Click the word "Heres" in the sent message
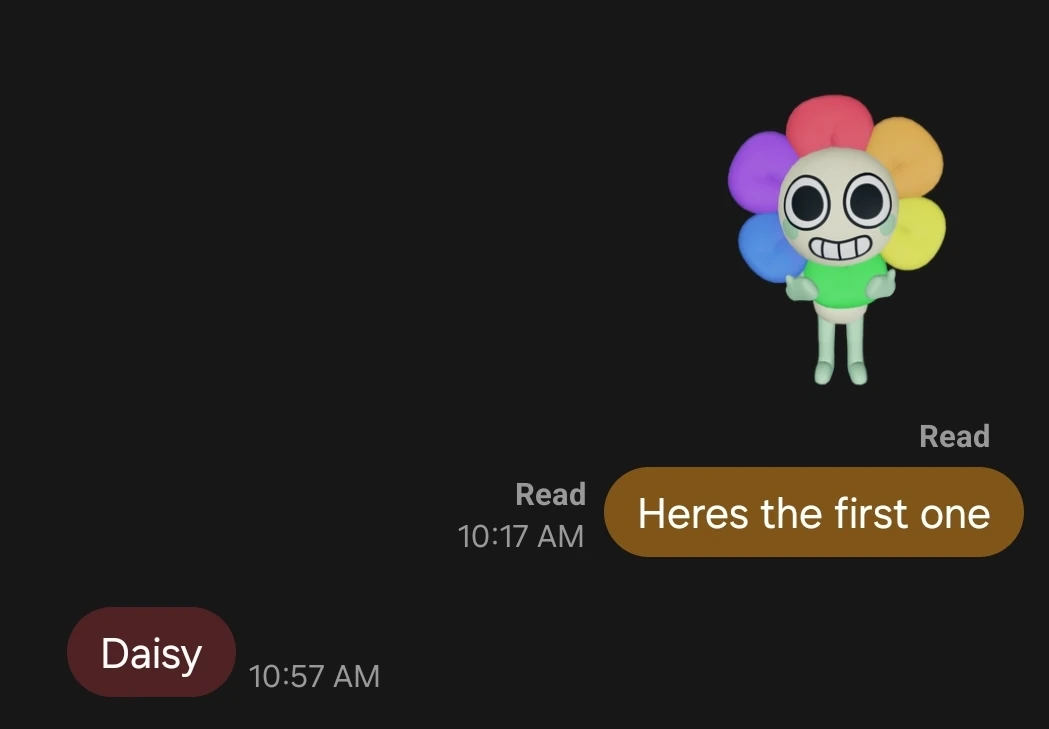 tap(693, 514)
